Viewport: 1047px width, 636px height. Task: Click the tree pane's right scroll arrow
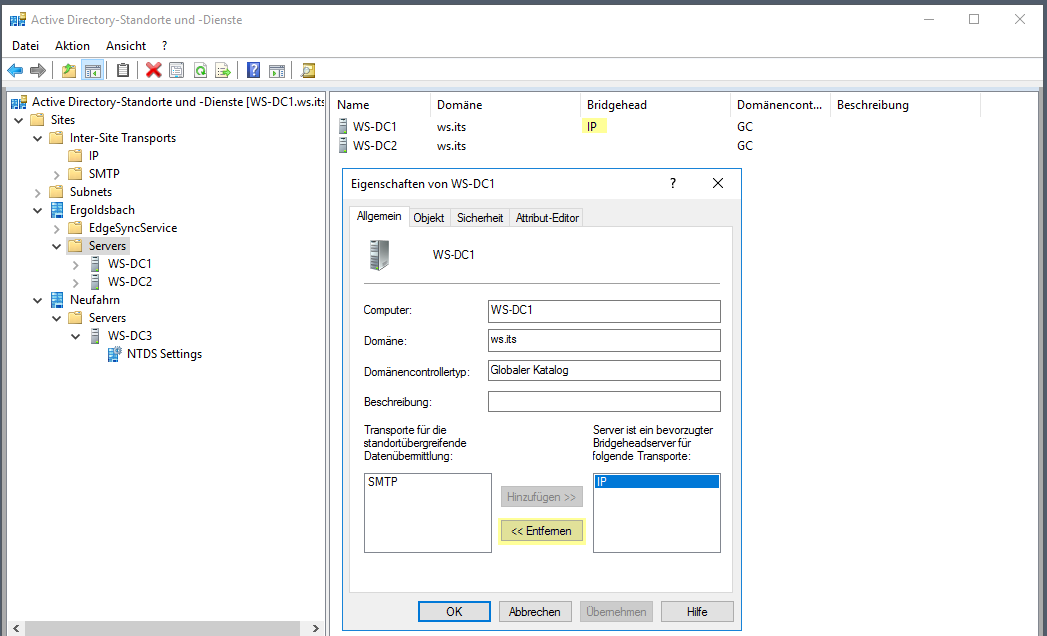tap(316, 629)
